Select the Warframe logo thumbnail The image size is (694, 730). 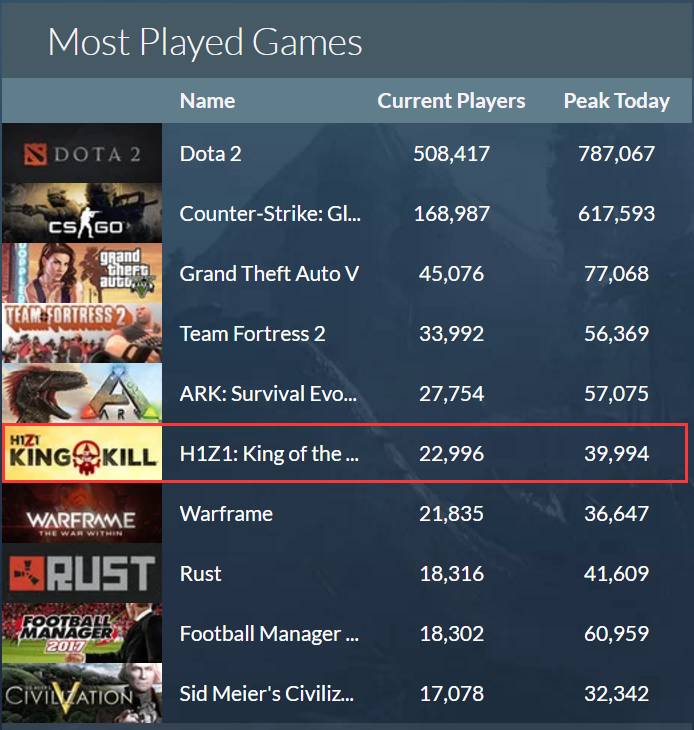coord(81,514)
